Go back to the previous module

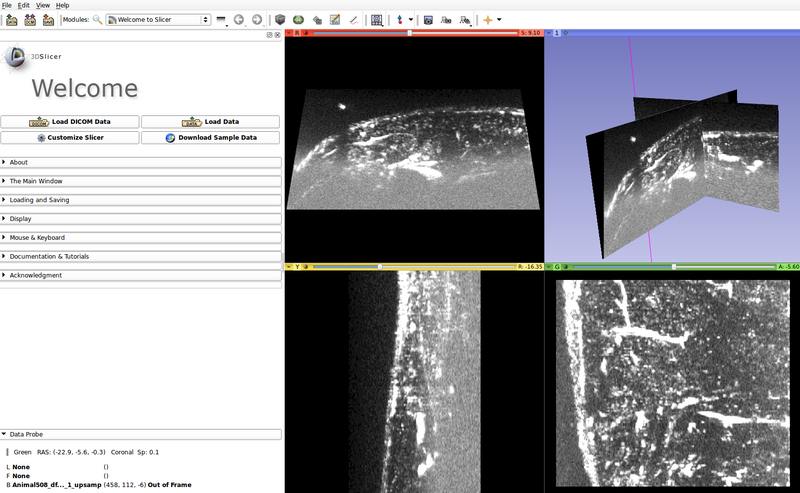tap(239, 19)
